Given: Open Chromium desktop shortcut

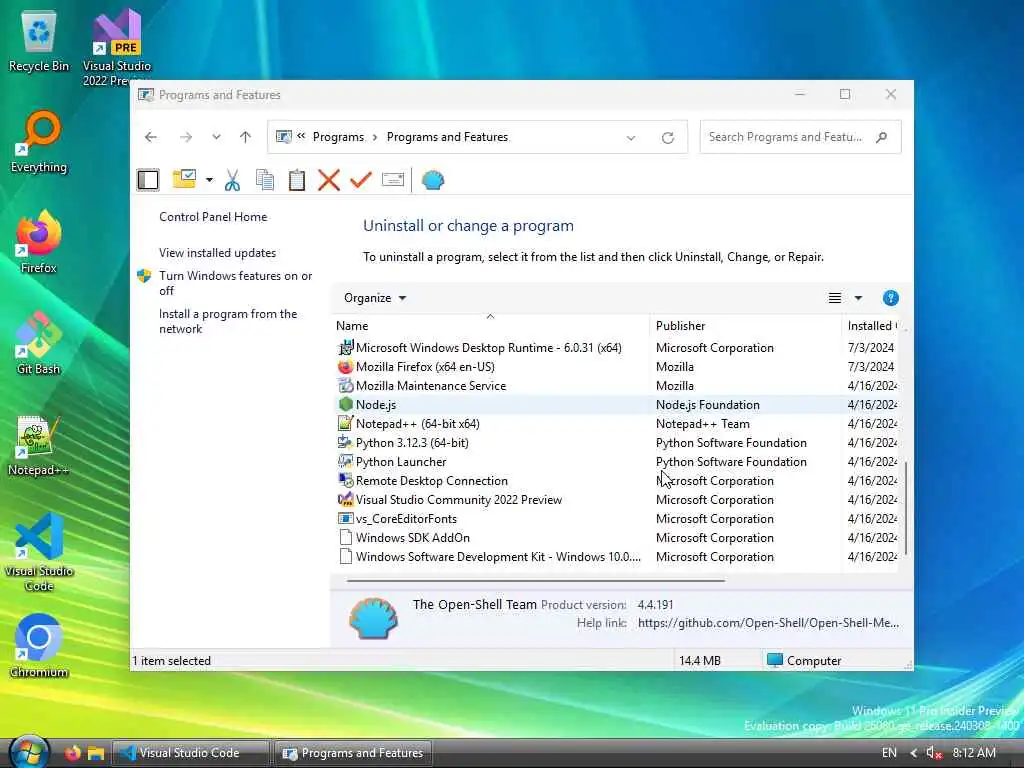Looking at the screenshot, I should coord(39,647).
